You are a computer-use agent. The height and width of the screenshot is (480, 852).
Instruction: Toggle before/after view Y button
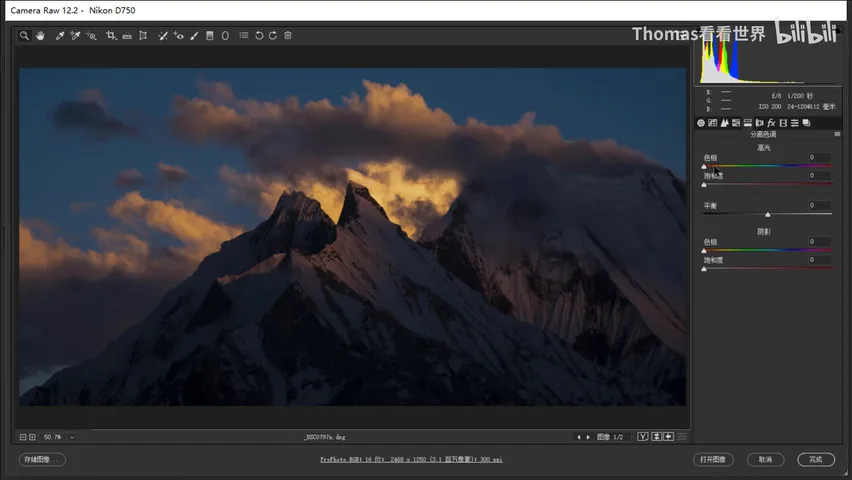tap(643, 437)
